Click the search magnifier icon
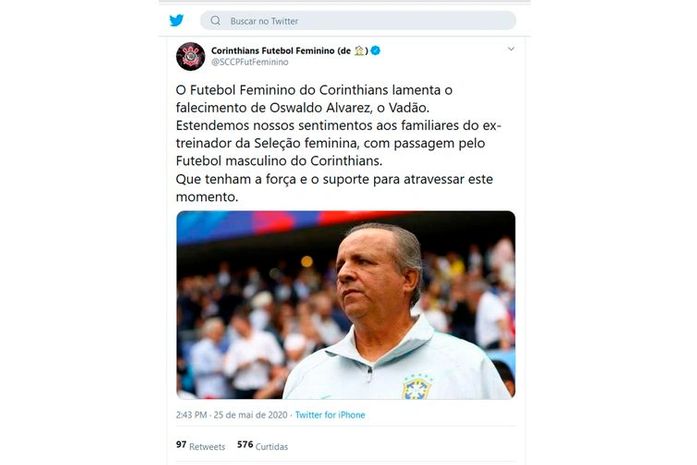This screenshot has width=697, height=465. click(x=216, y=20)
